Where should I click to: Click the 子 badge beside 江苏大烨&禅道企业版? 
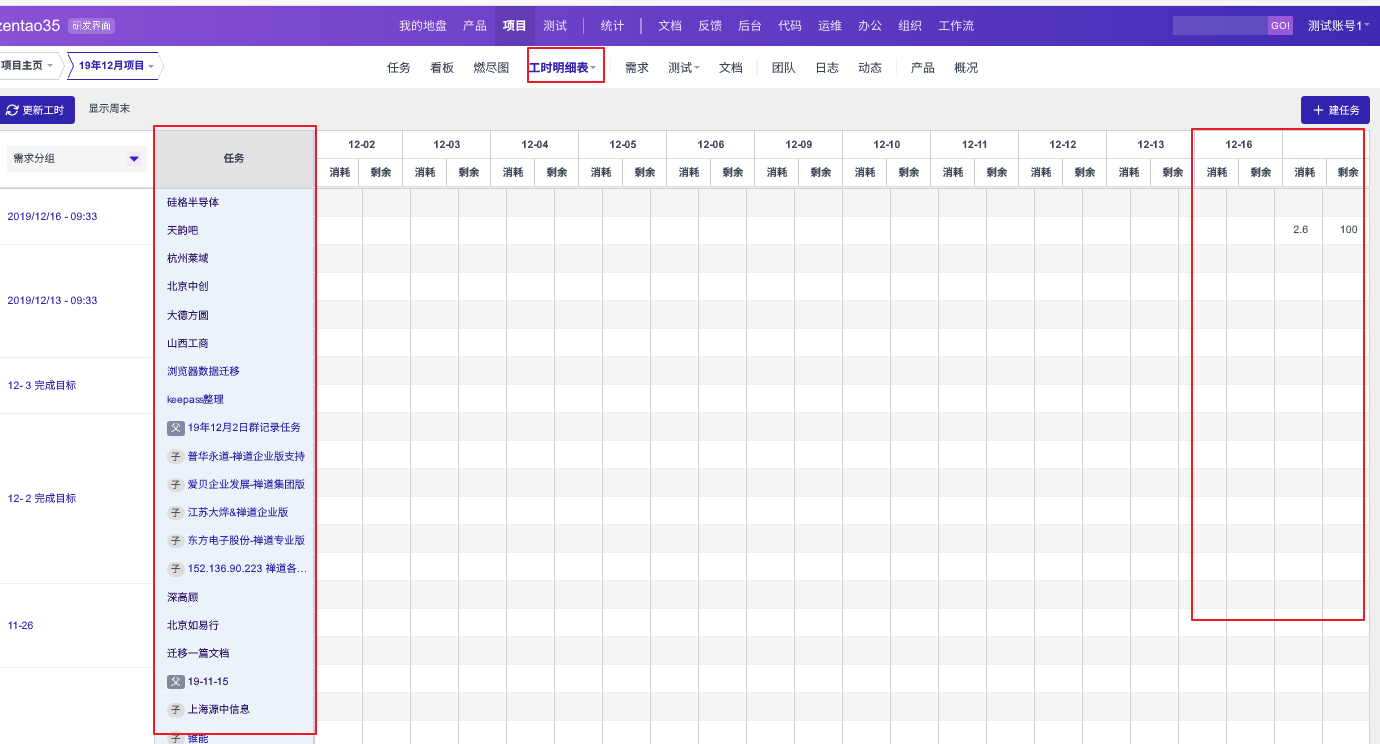point(176,512)
